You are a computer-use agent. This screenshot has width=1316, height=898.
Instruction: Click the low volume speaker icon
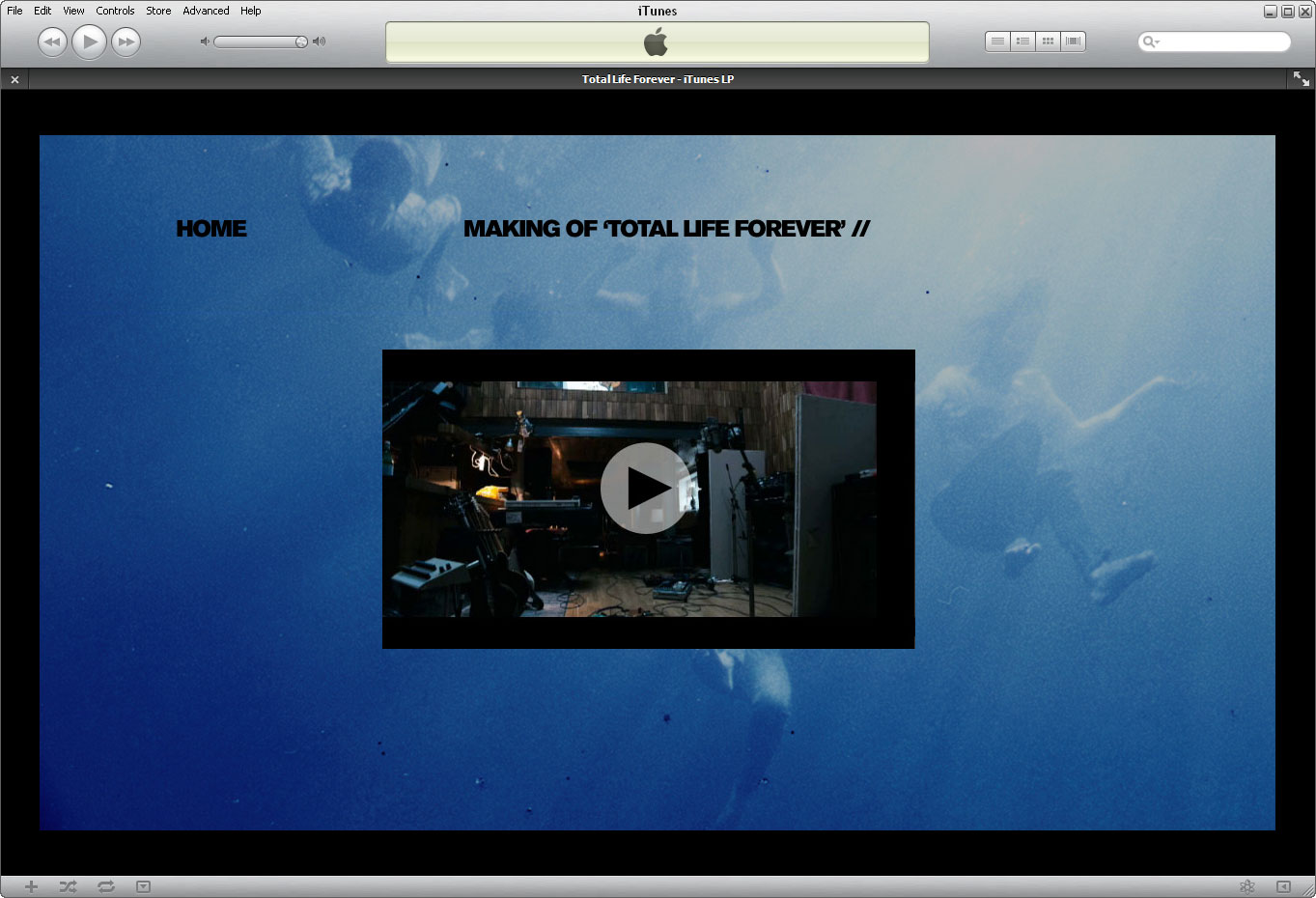coord(205,42)
